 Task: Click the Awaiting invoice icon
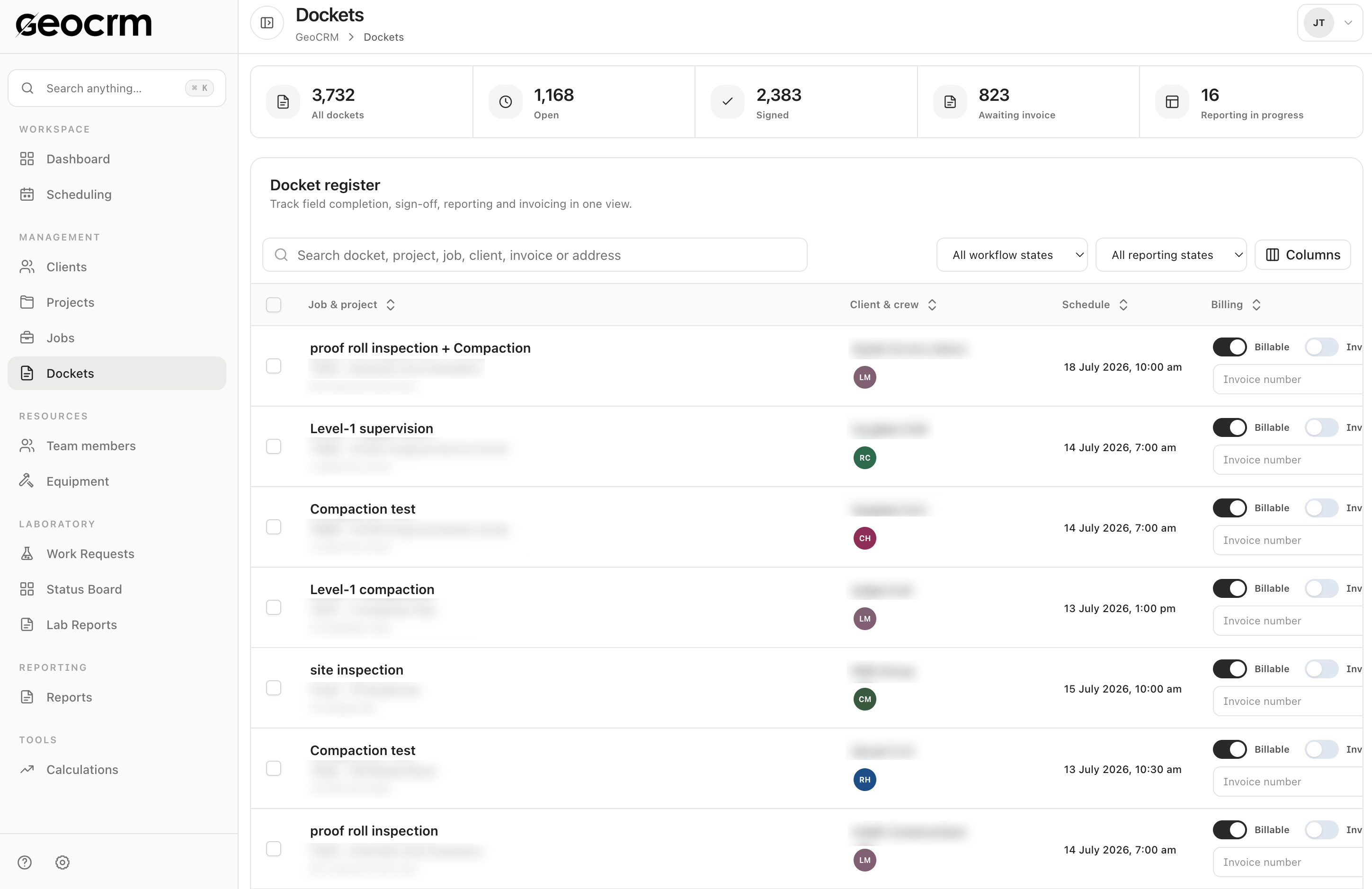click(x=950, y=102)
